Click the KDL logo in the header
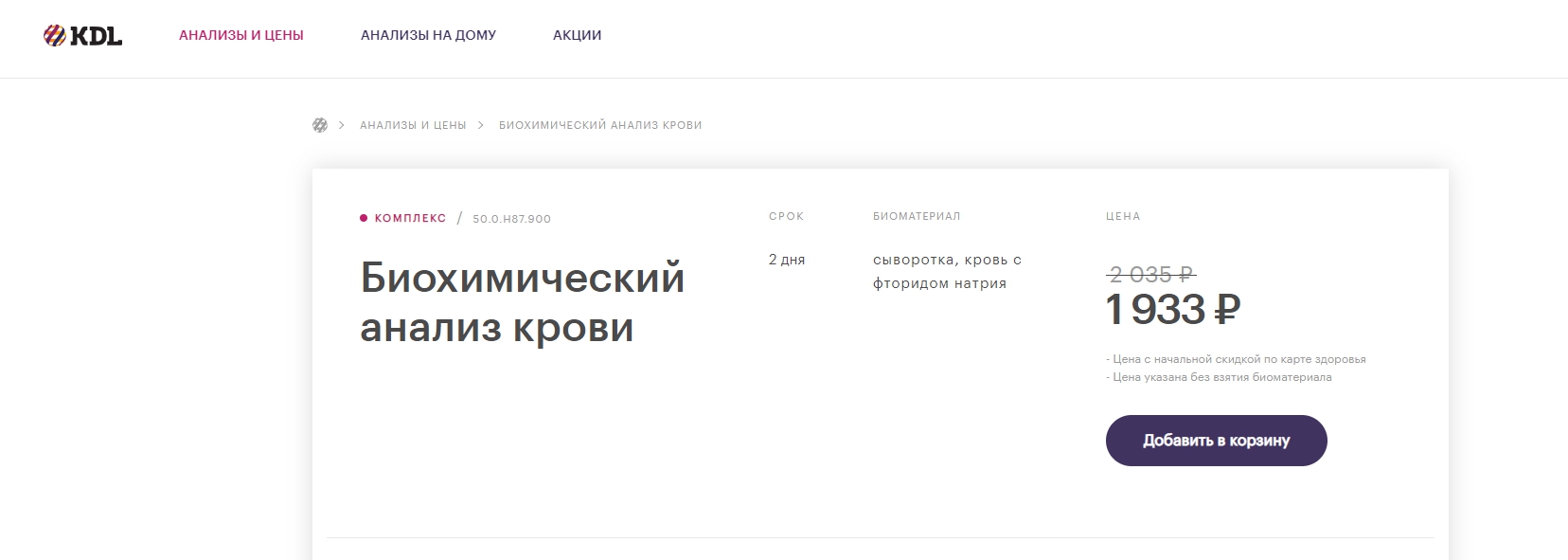 tap(83, 36)
